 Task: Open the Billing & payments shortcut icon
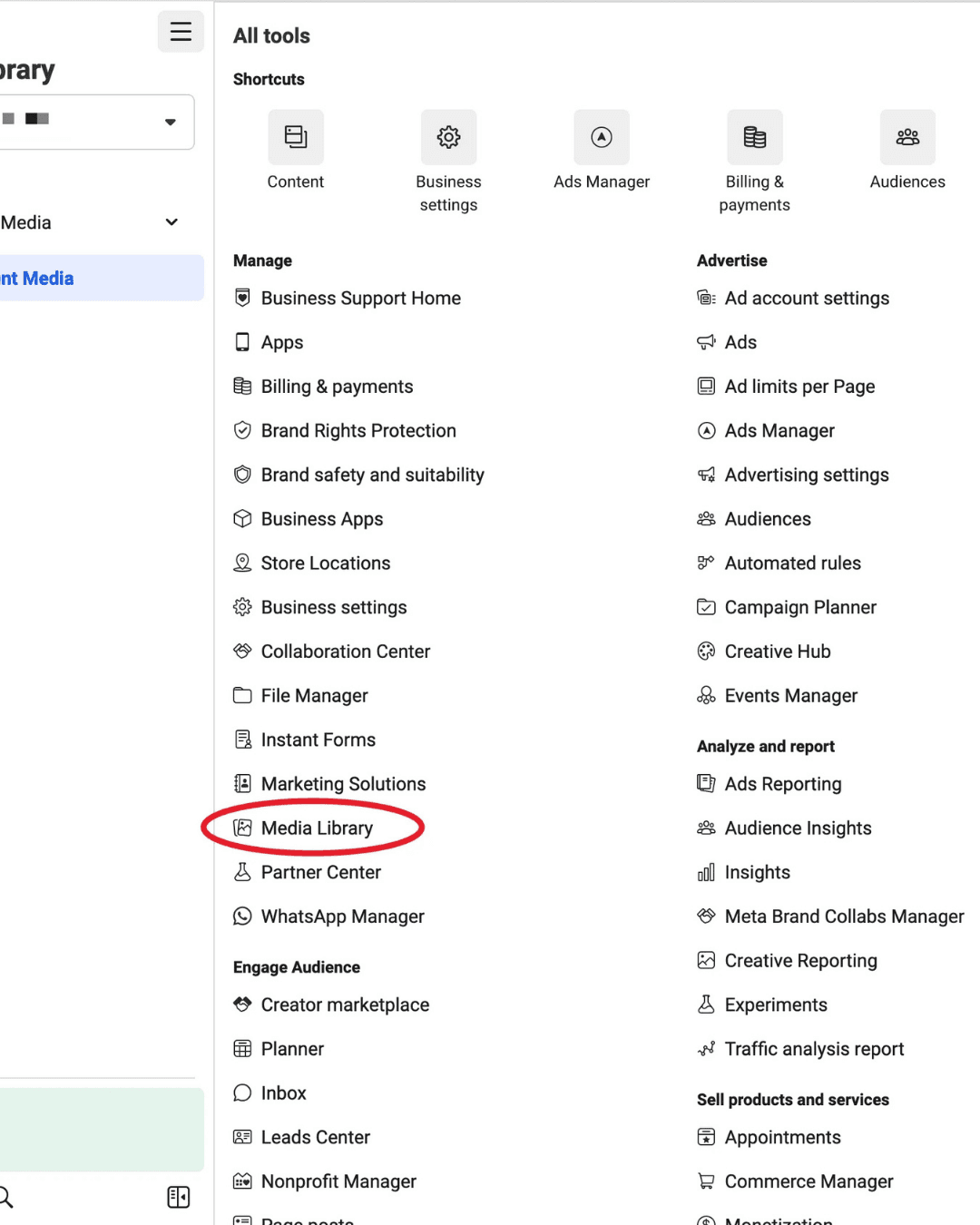[x=755, y=137]
